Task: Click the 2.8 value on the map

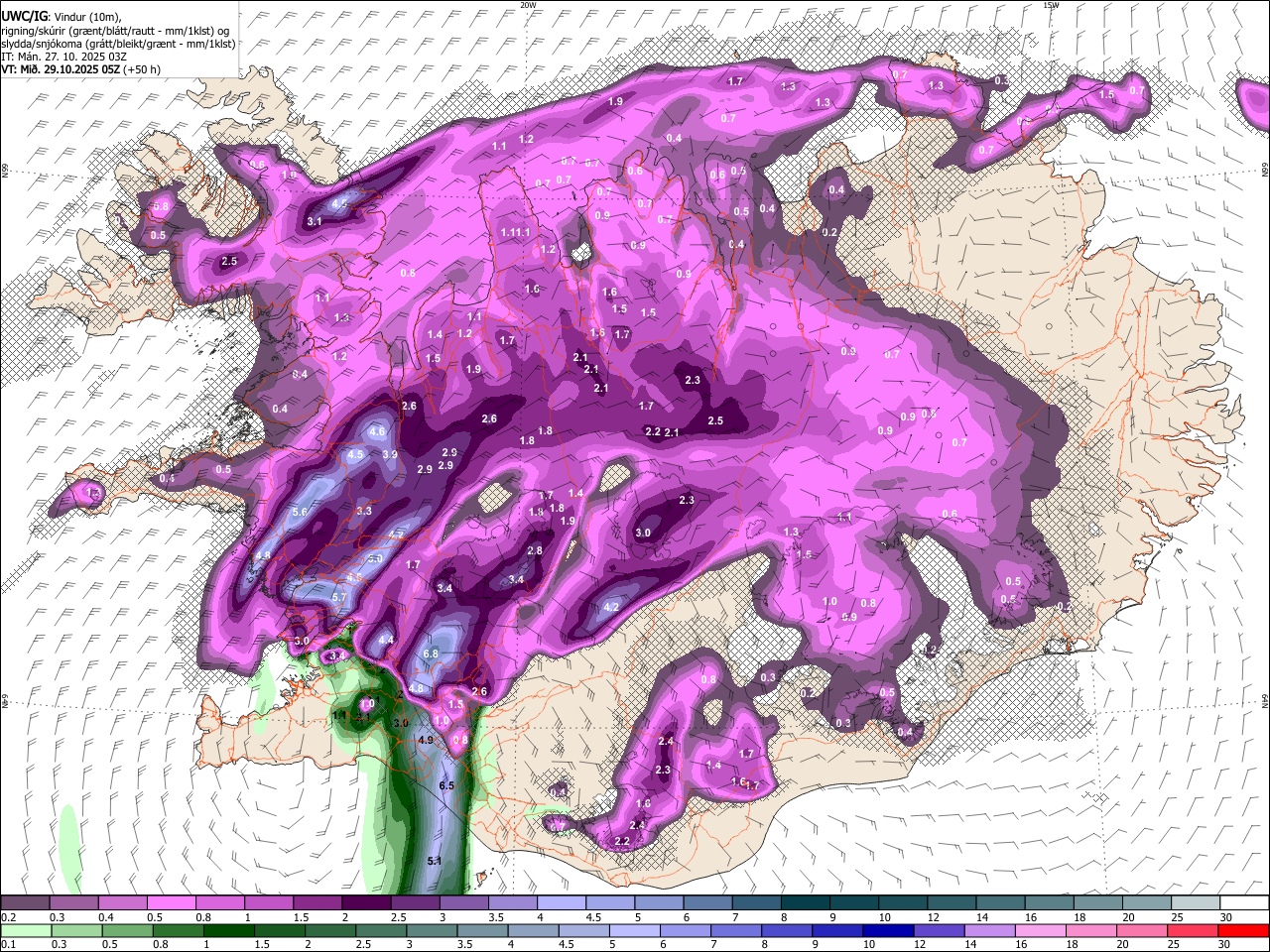Action: click(x=535, y=550)
